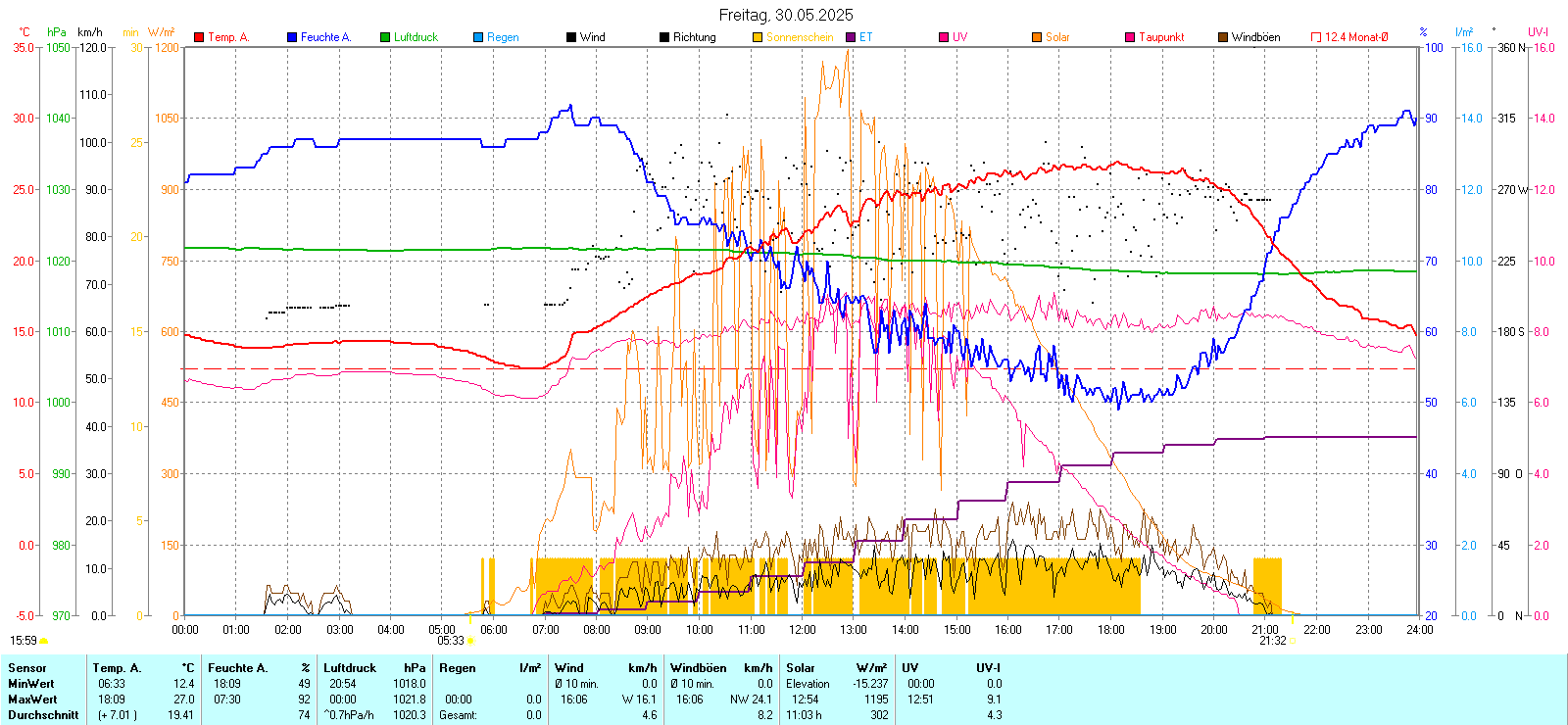Click the purple ET legend square

click(851, 37)
